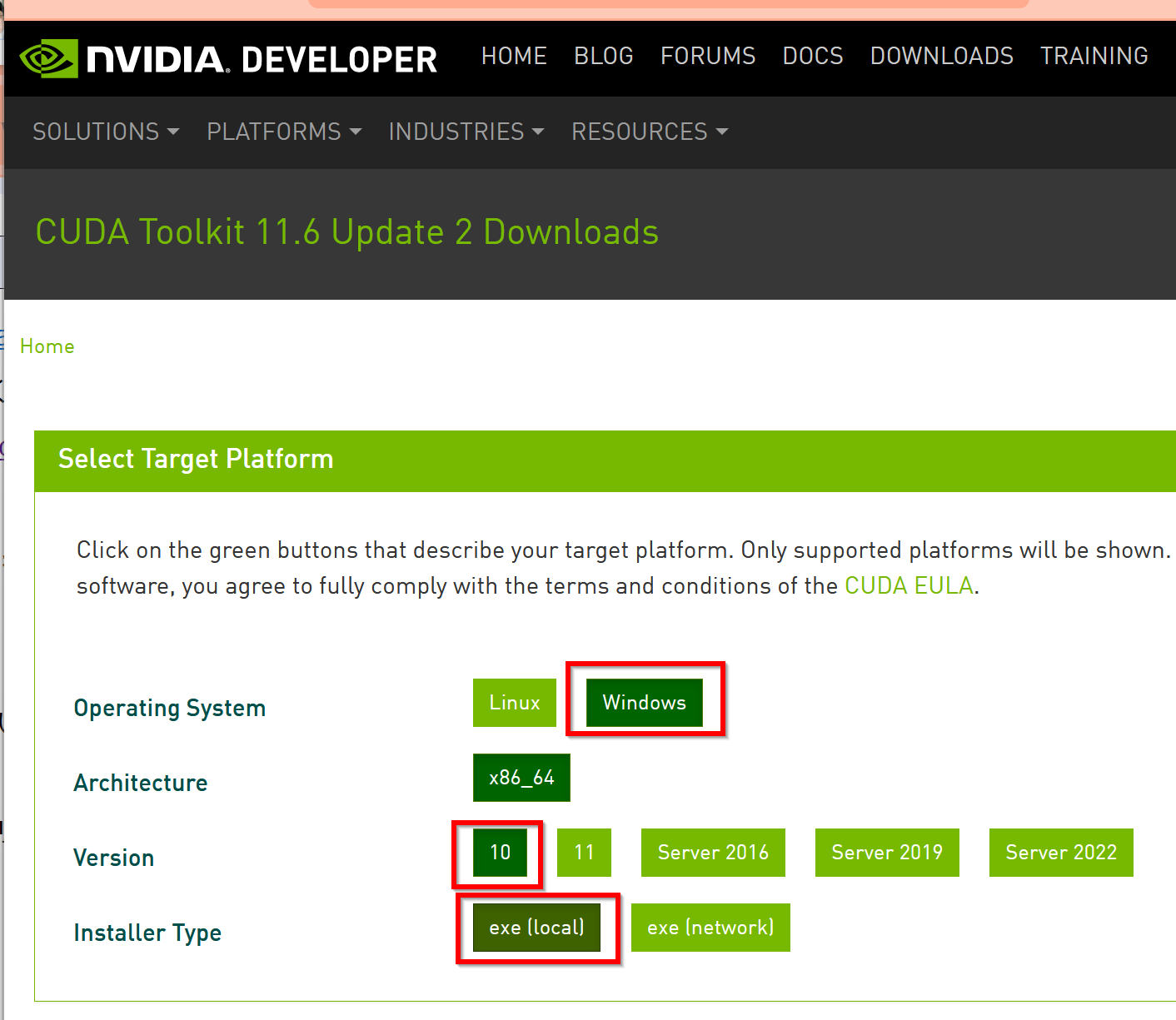The image size is (1176, 1020).
Task: Expand the RESOURCES dropdown
Action: [x=650, y=132]
